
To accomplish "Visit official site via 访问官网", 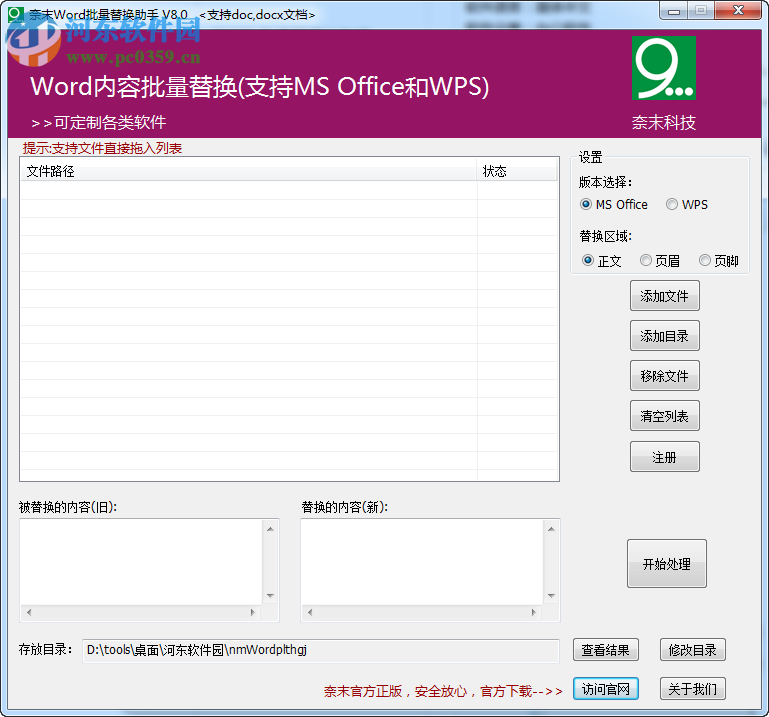I will tap(606, 689).
